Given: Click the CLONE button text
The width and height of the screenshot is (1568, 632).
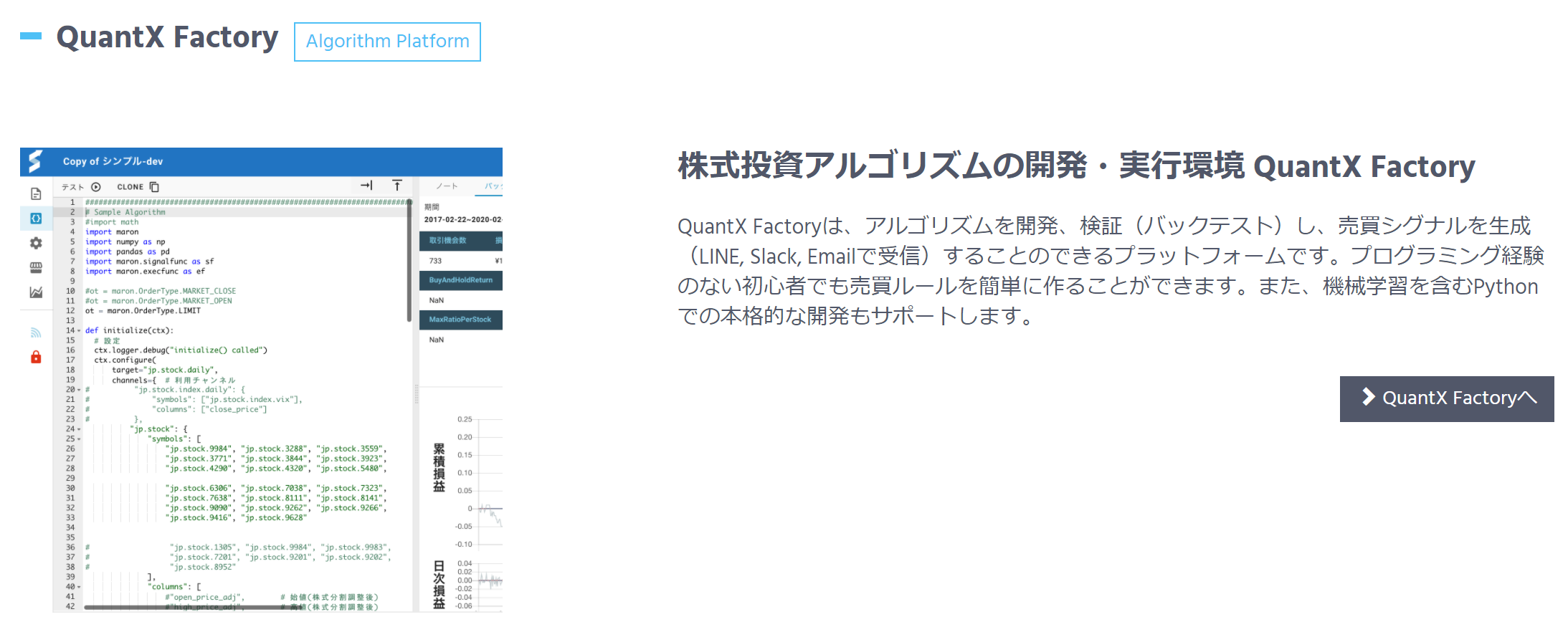Looking at the screenshot, I should coord(130,187).
